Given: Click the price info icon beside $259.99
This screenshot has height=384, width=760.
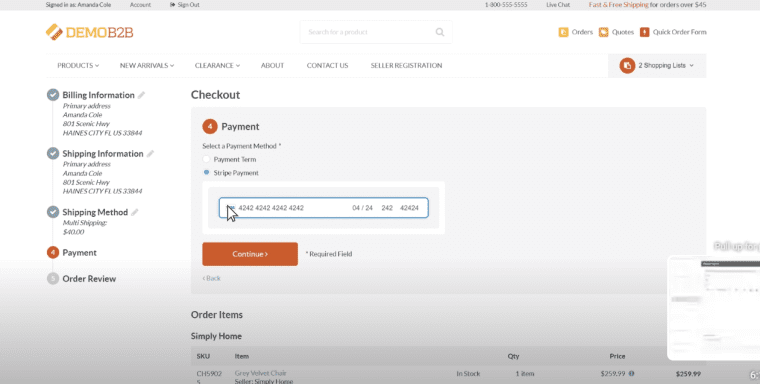Looking at the screenshot, I should [x=632, y=373].
